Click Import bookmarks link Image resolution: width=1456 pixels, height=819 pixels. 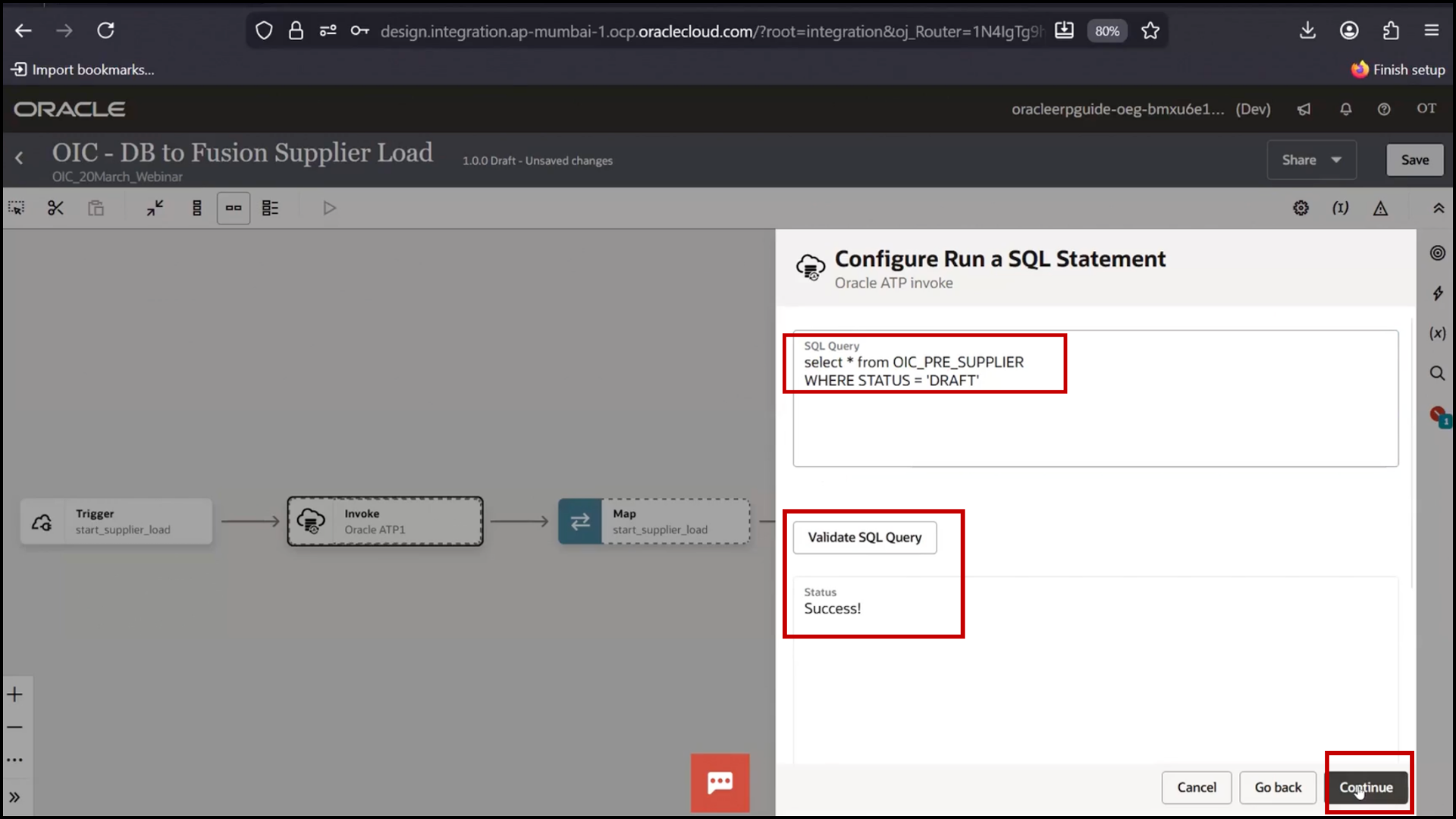(x=83, y=70)
